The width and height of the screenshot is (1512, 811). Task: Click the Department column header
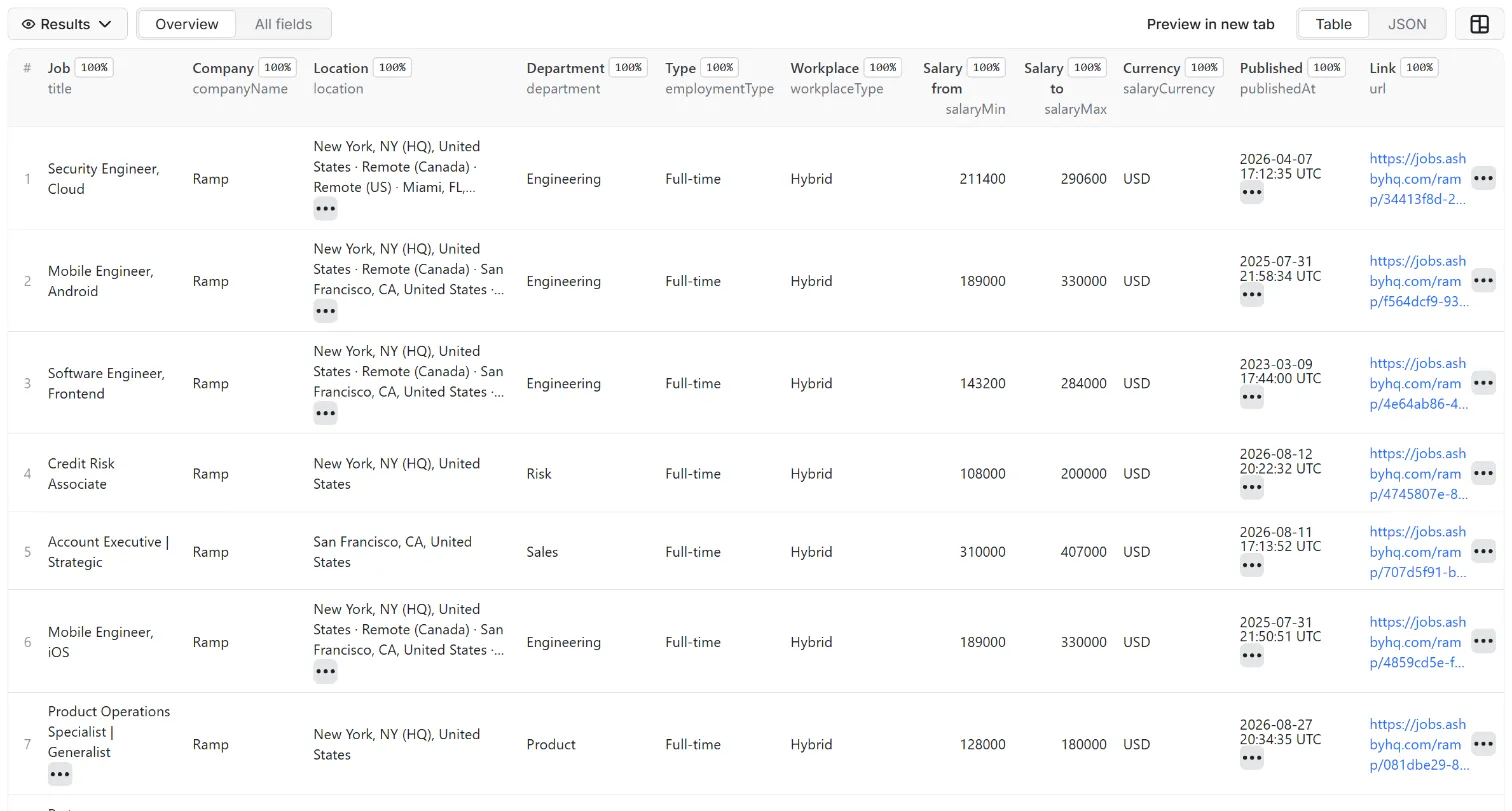566,68
